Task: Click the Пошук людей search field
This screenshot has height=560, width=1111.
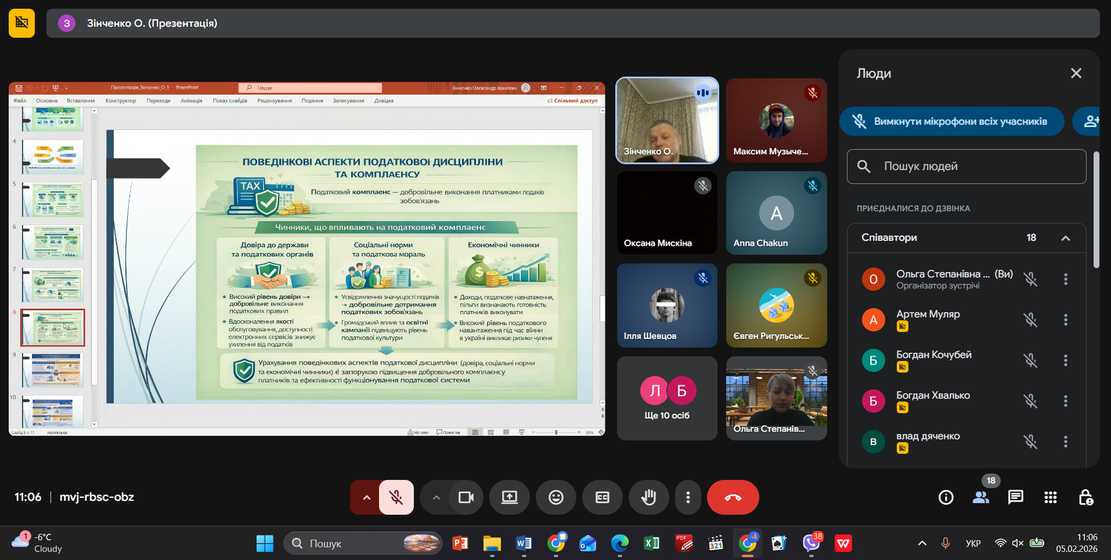Action: pyautogui.click(x=966, y=167)
